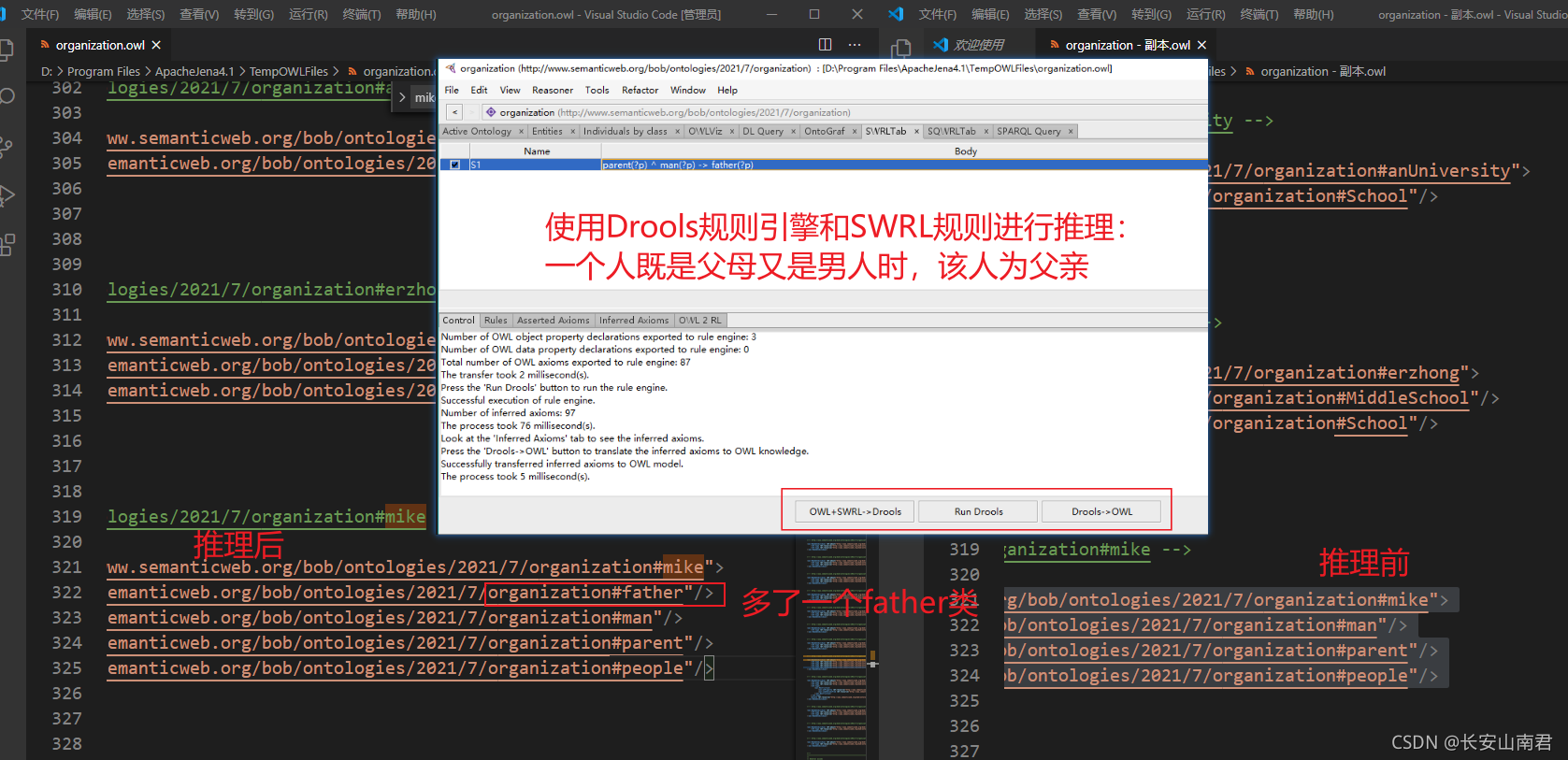Close the SPARQL Query tab
The height and width of the screenshot is (760, 1568).
click(x=1071, y=132)
